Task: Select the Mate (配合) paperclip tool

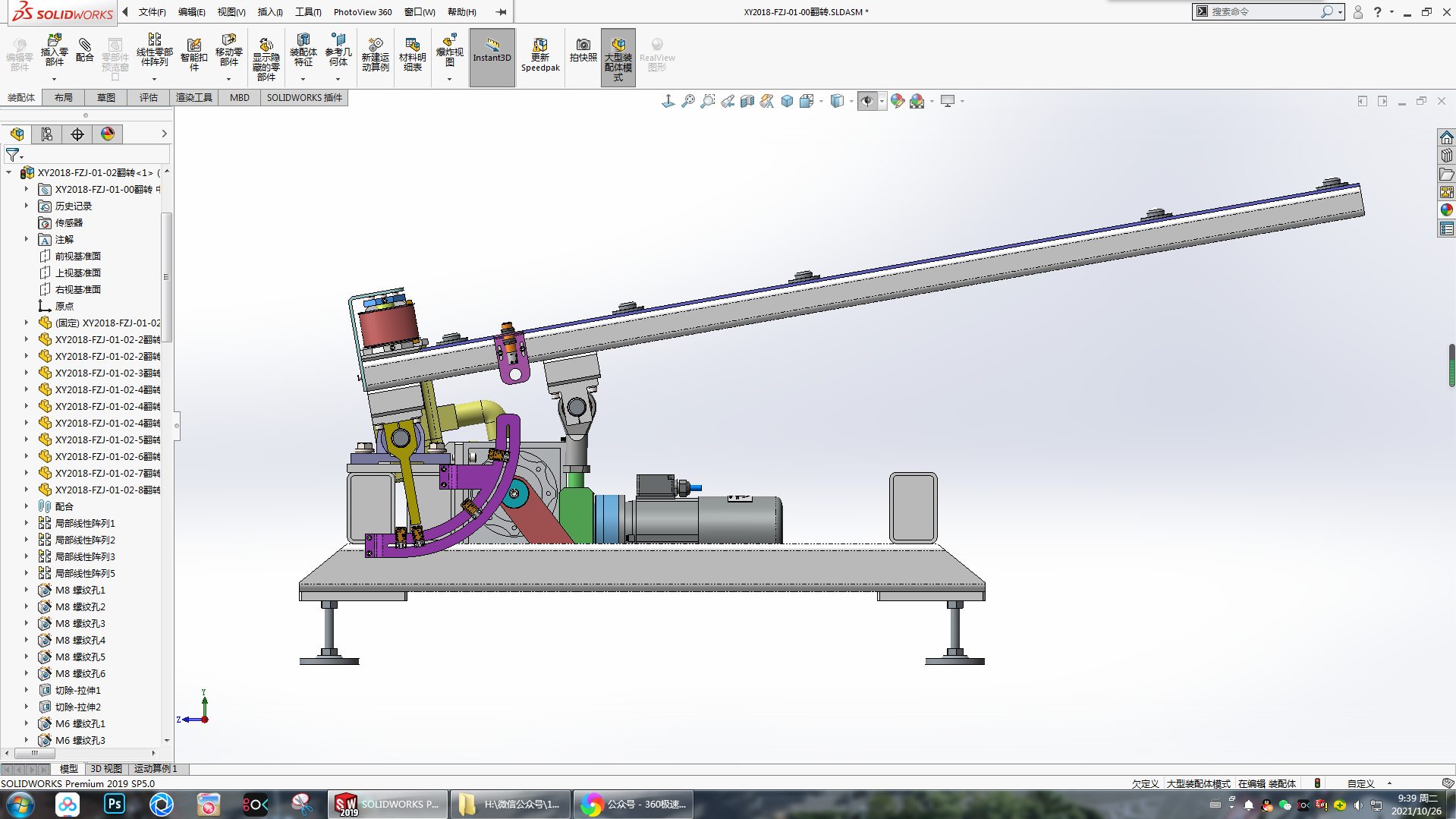Action: 85,50
